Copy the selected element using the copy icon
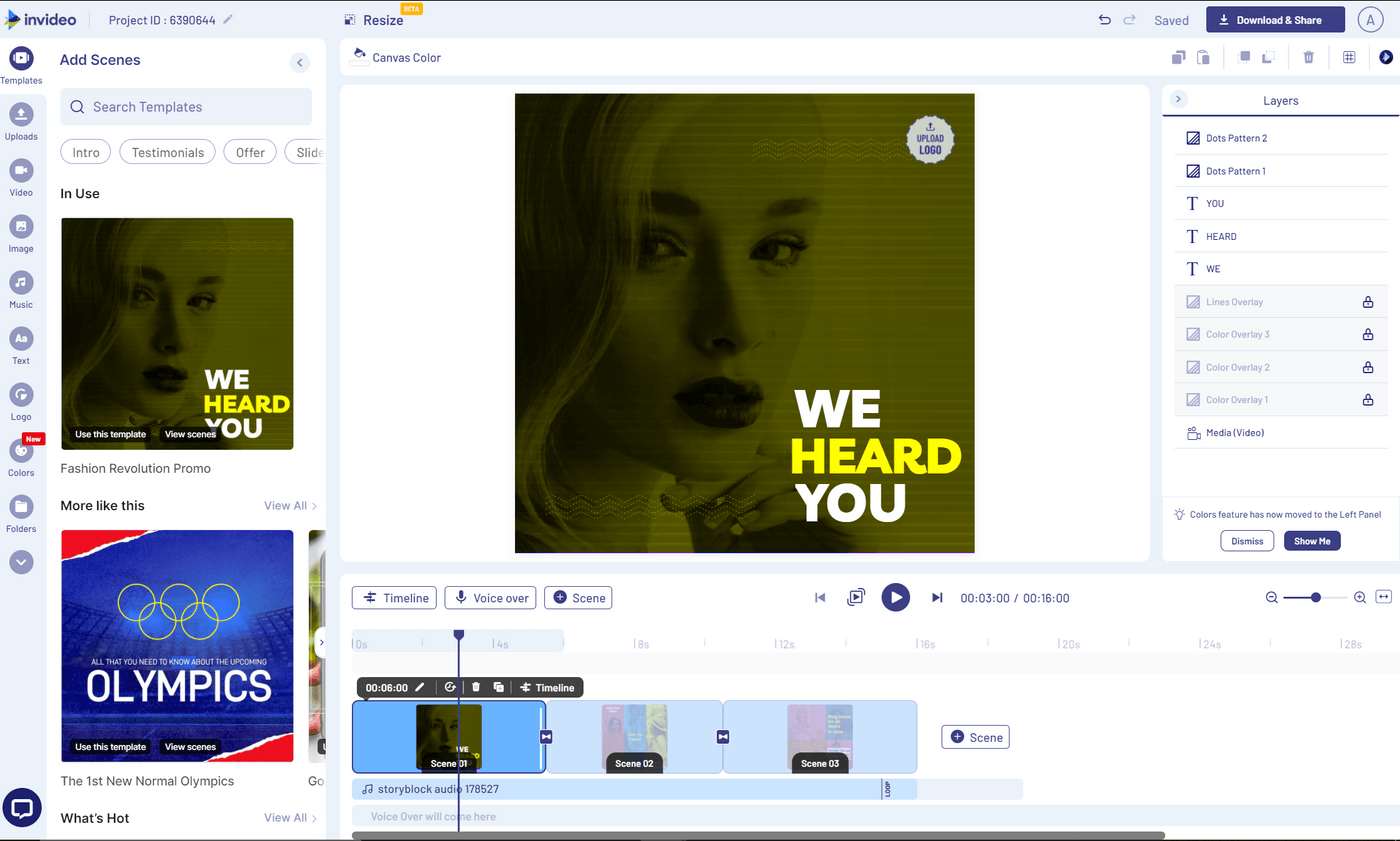1400x841 pixels. pyautogui.click(x=1178, y=57)
